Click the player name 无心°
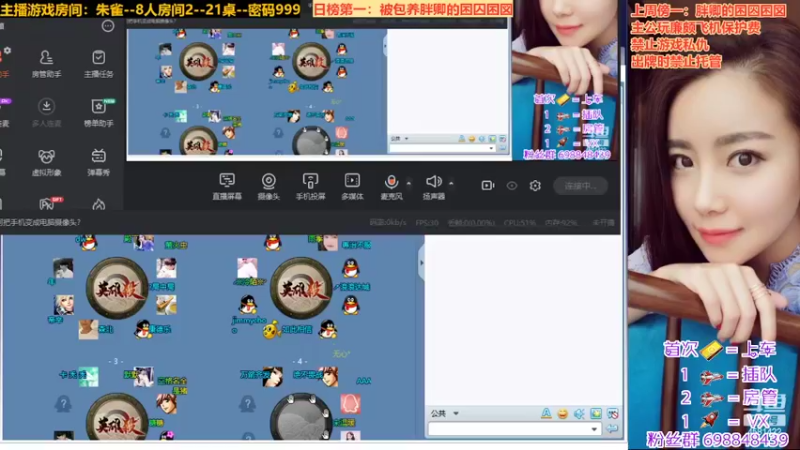The width and height of the screenshot is (800, 450). [341, 354]
